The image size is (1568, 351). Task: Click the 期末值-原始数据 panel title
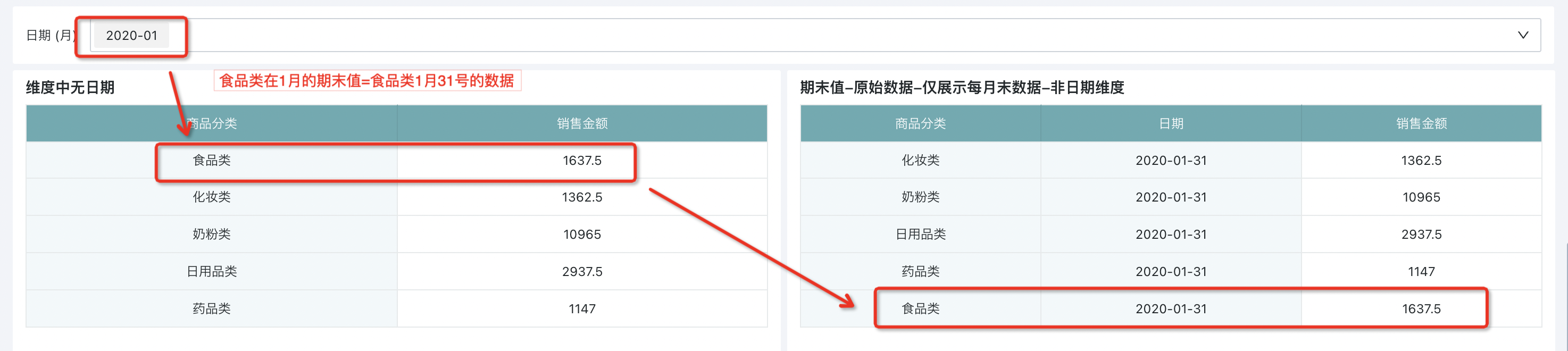[x=962, y=88]
